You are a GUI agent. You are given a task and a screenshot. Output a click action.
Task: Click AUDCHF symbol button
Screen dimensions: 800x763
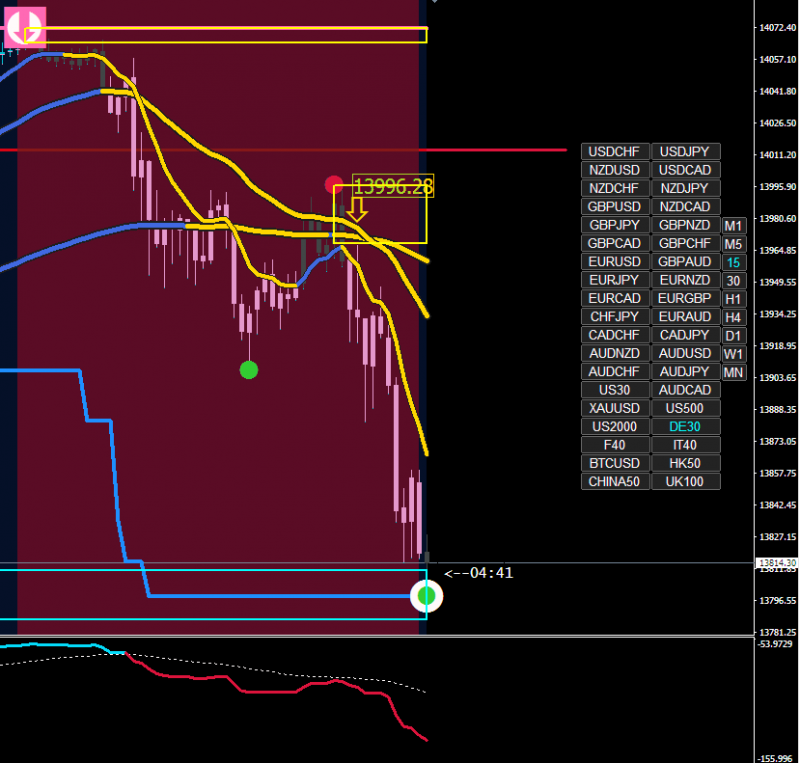tap(615, 372)
